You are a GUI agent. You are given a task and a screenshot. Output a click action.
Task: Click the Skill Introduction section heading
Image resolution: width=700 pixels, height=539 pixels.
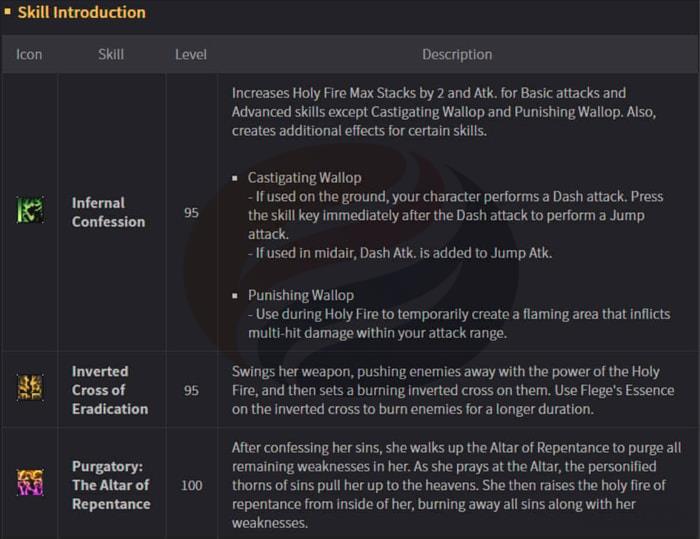click(x=81, y=13)
